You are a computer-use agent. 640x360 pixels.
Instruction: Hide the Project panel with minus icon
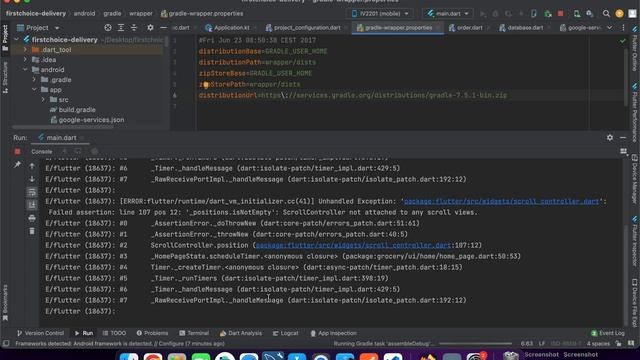click(163, 28)
